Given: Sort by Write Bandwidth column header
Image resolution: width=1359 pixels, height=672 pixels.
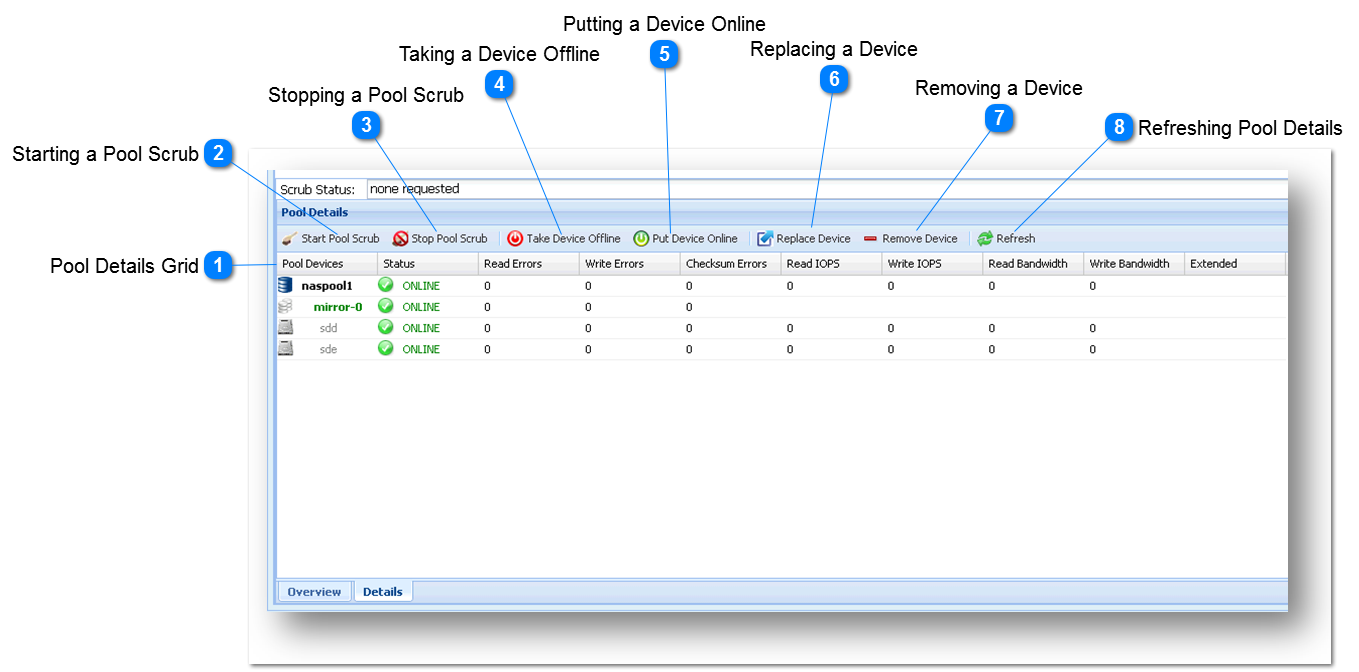Looking at the screenshot, I should (1135, 264).
